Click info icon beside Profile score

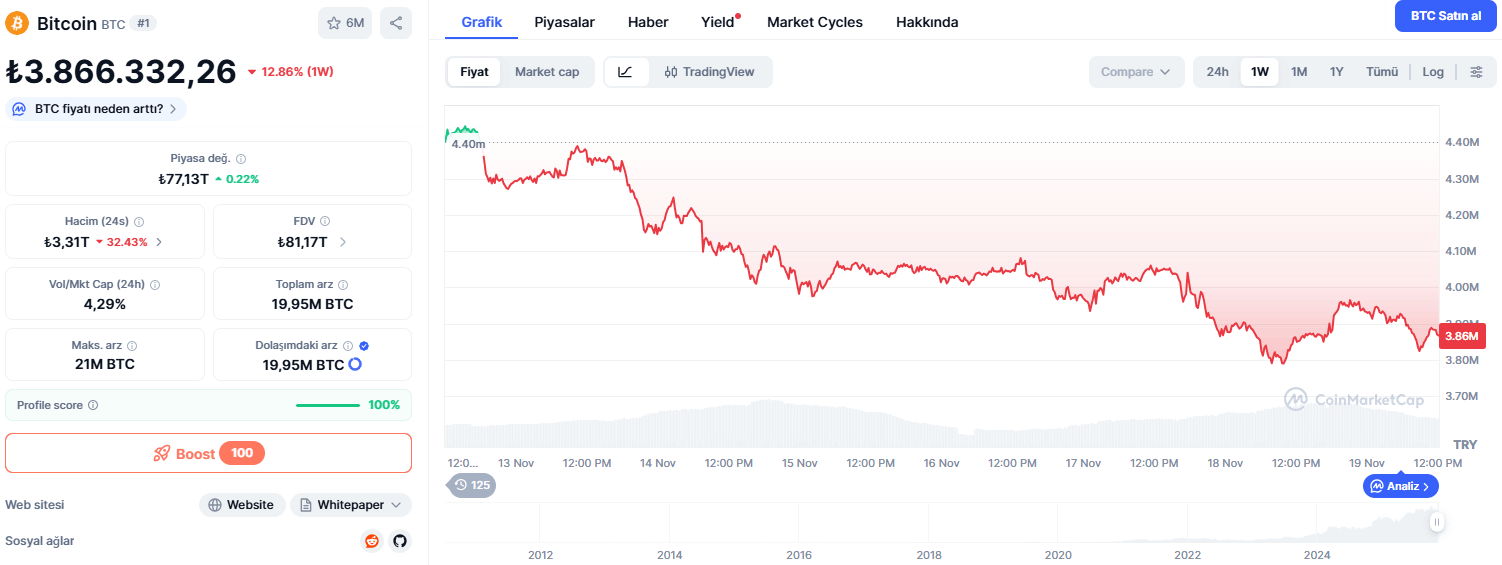93,406
